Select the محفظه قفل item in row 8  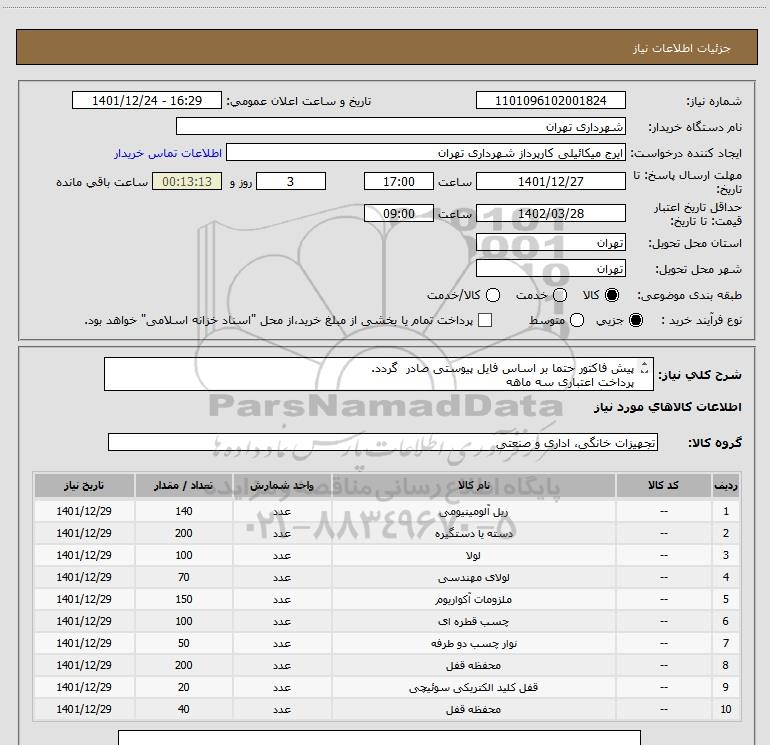click(386, 665)
